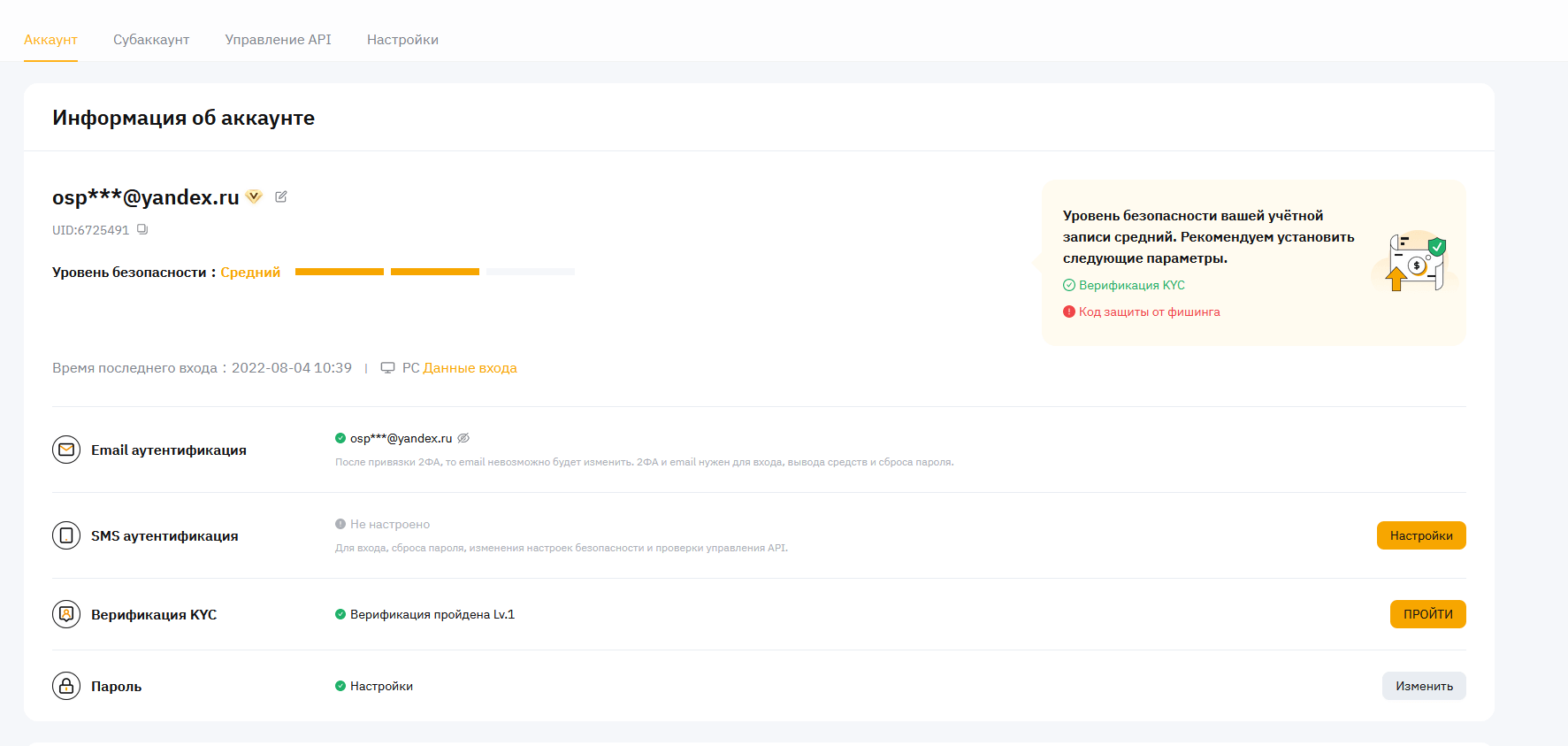Click the PC monitor icon near login data
The height and width of the screenshot is (746, 1568).
point(387,368)
